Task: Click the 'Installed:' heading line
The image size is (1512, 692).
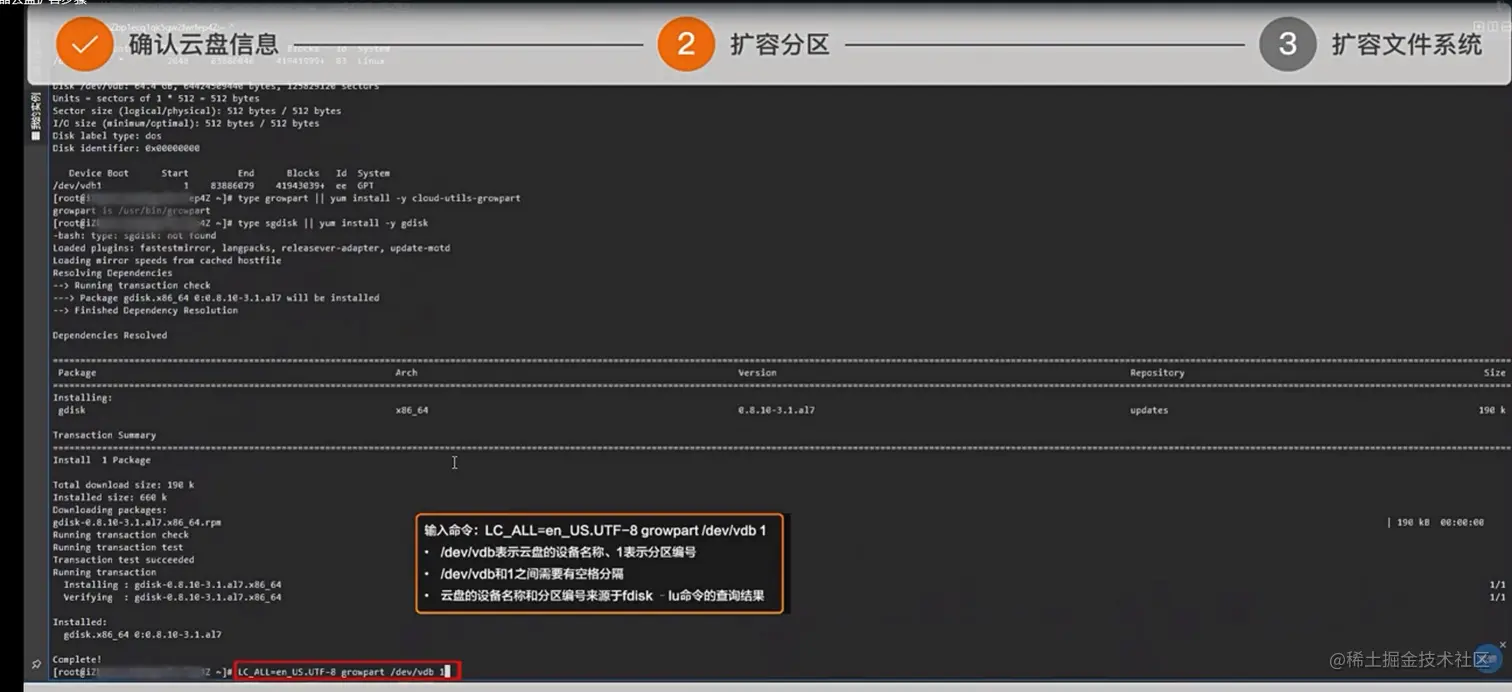Action: click(79, 622)
